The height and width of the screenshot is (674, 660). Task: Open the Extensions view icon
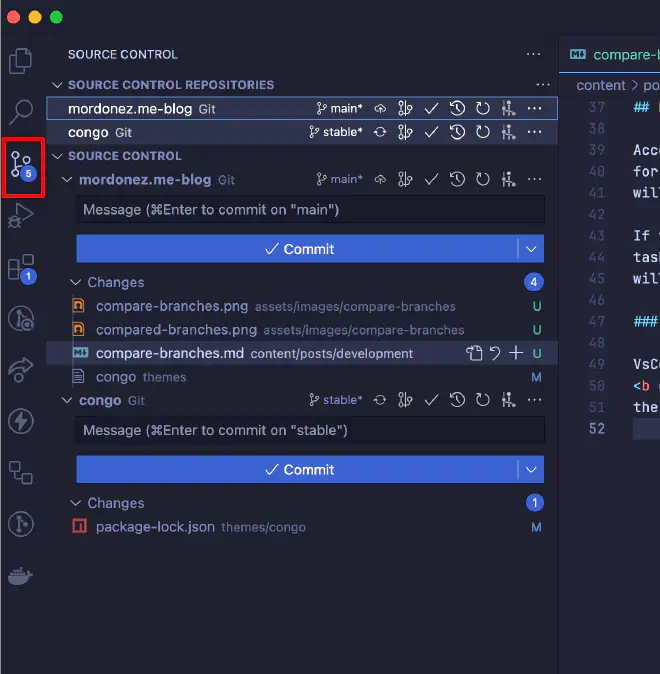[22, 269]
